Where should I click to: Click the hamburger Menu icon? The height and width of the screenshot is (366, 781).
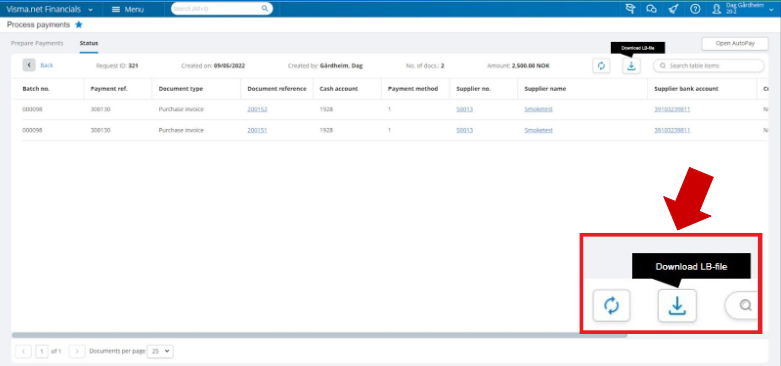[116, 9]
